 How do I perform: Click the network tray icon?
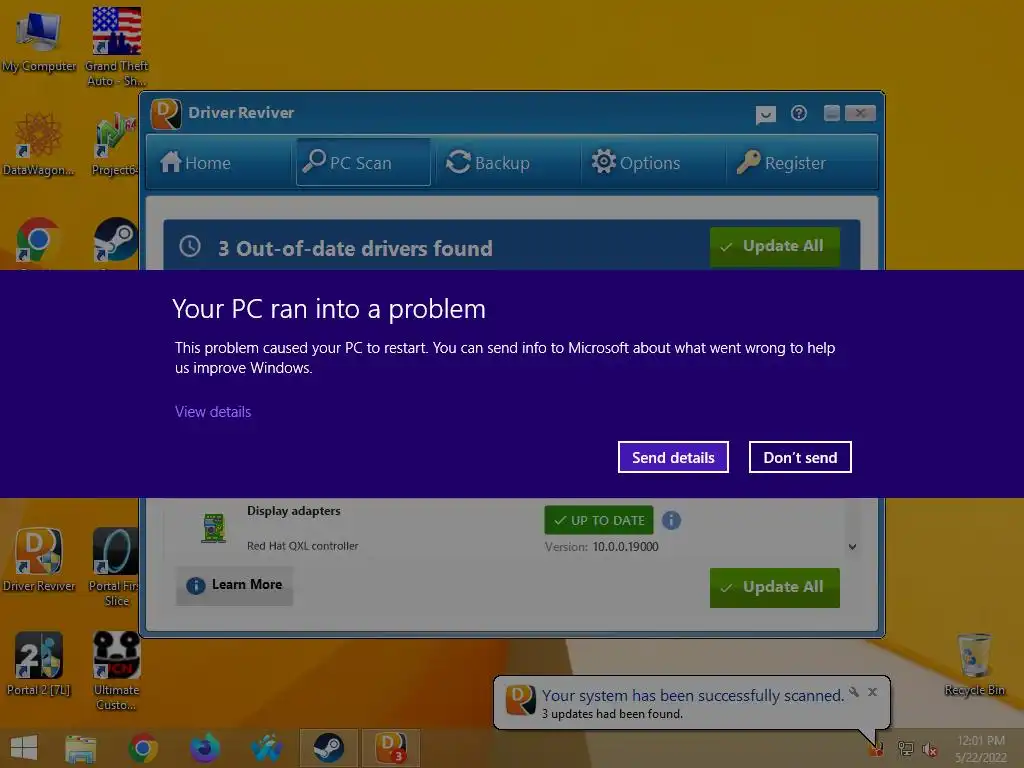(x=905, y=749)
